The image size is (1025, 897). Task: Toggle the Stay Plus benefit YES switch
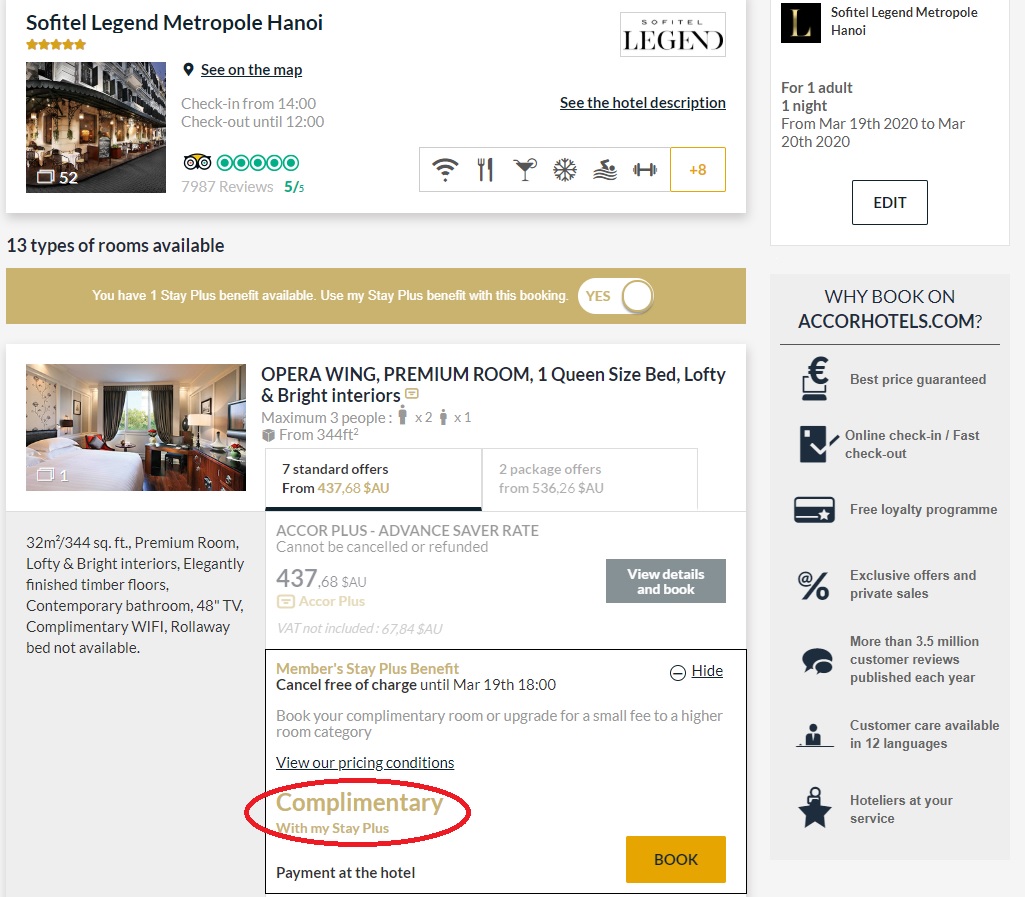coord(616,296)
